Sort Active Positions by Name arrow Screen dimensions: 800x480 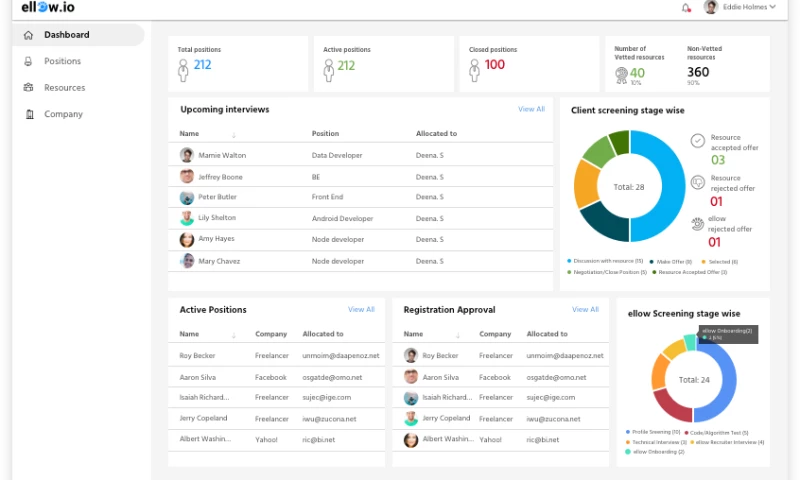point(234,335)
